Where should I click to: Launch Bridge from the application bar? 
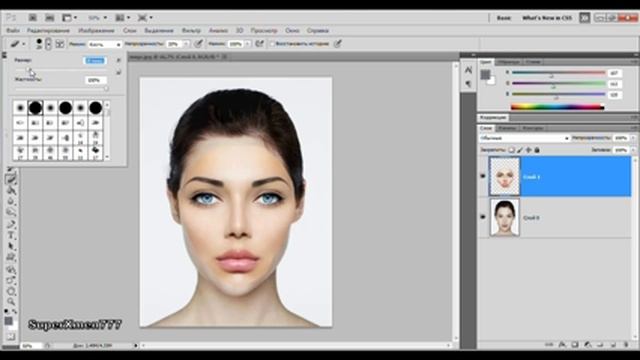tap(32, 18)
